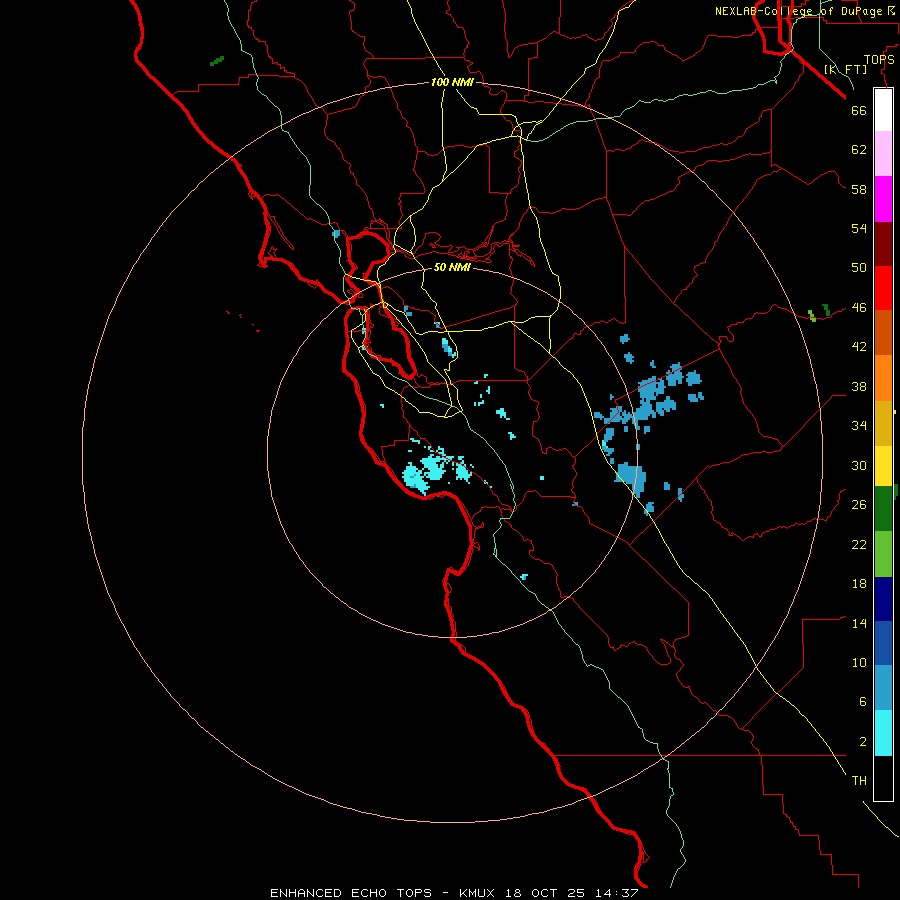
Task: Select the dark green legend swatch
Action: tap(883, 509)
